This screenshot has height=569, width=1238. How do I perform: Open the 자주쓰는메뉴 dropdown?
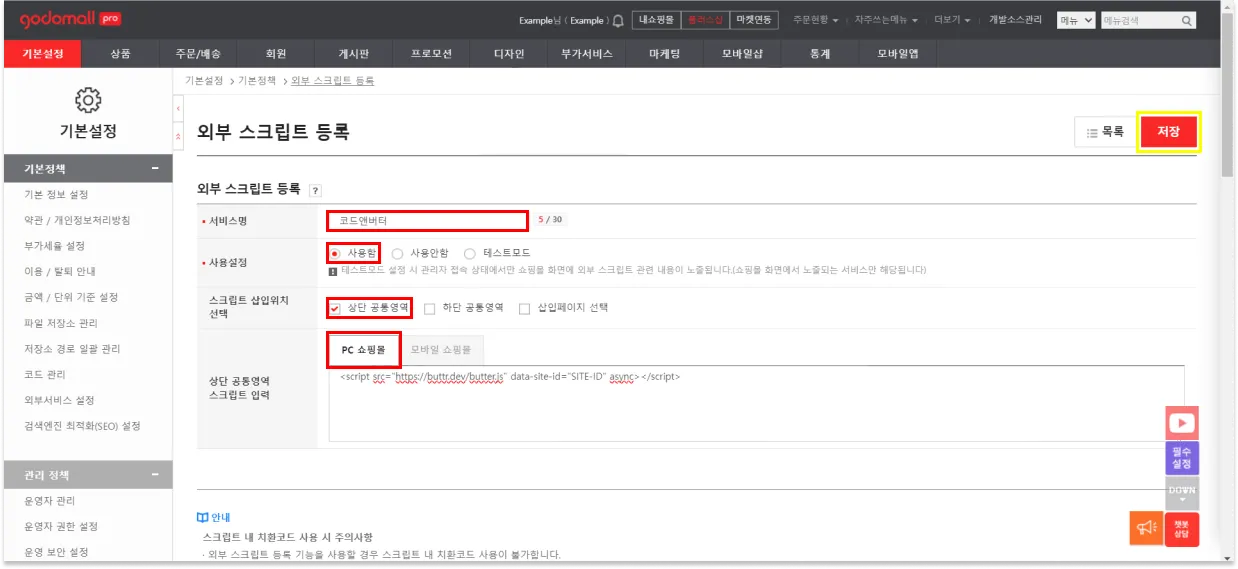pos(885,20)
